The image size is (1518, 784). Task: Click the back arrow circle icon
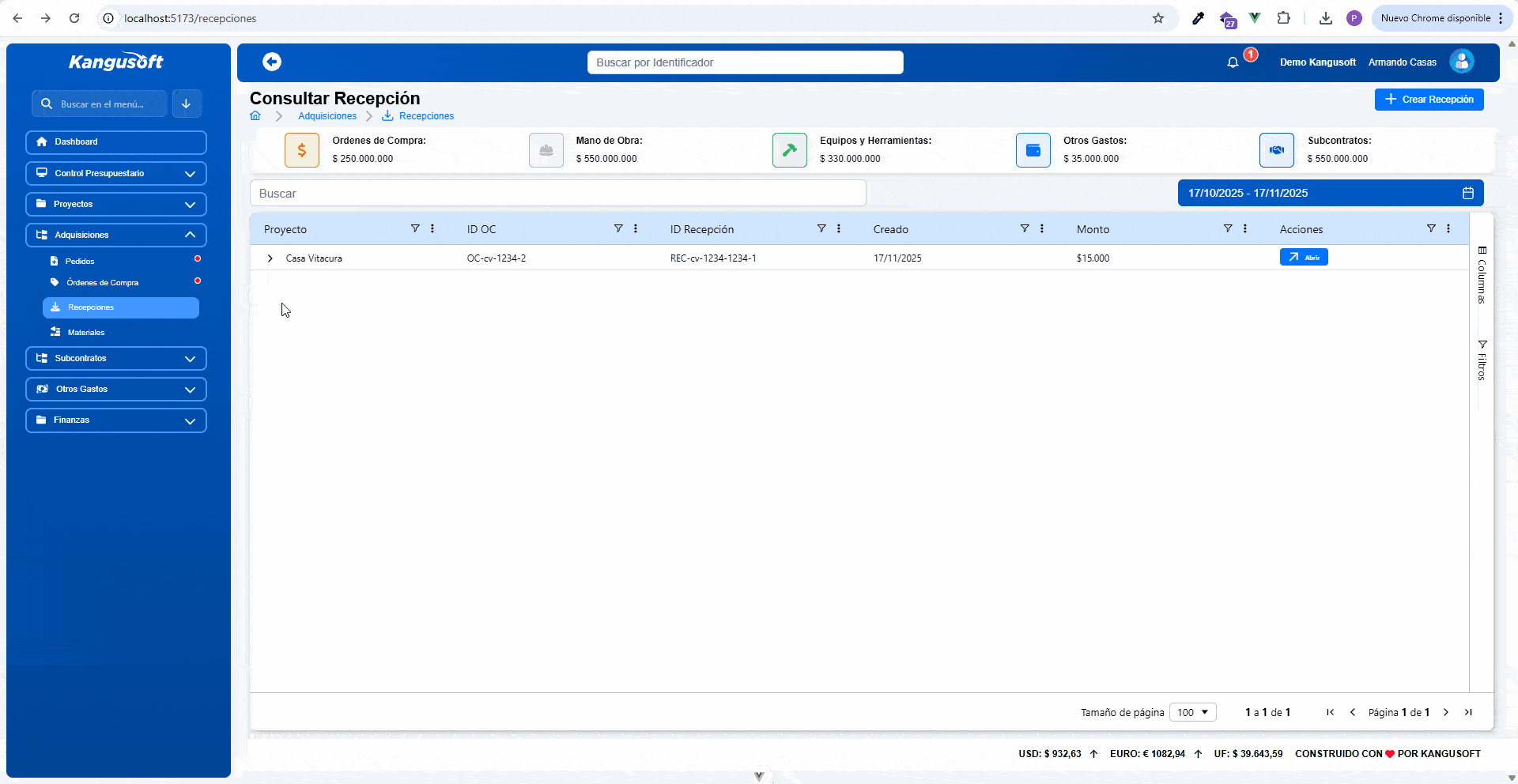point(272,62)
